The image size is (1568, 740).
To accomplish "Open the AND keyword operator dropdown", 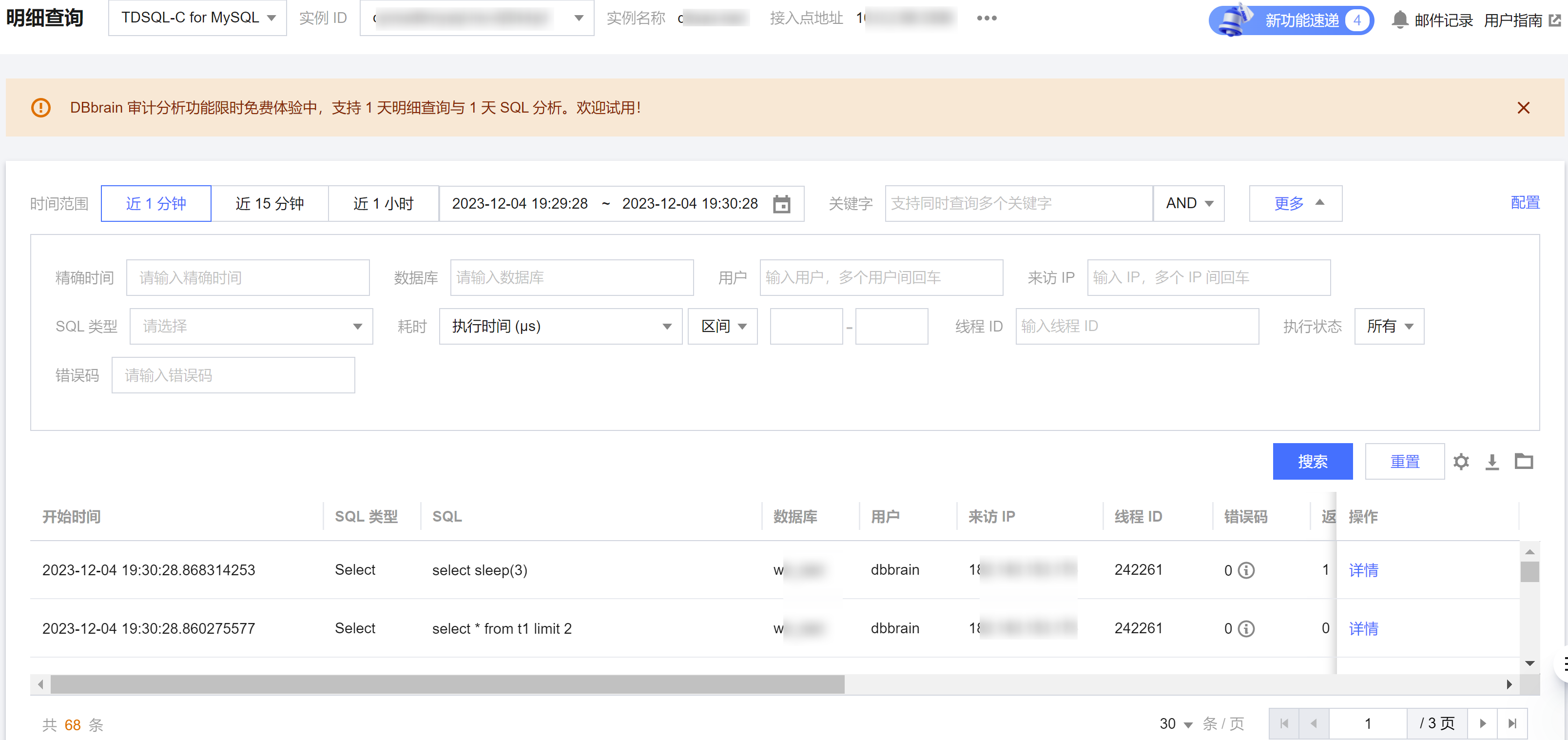I will coord(1187,203).
